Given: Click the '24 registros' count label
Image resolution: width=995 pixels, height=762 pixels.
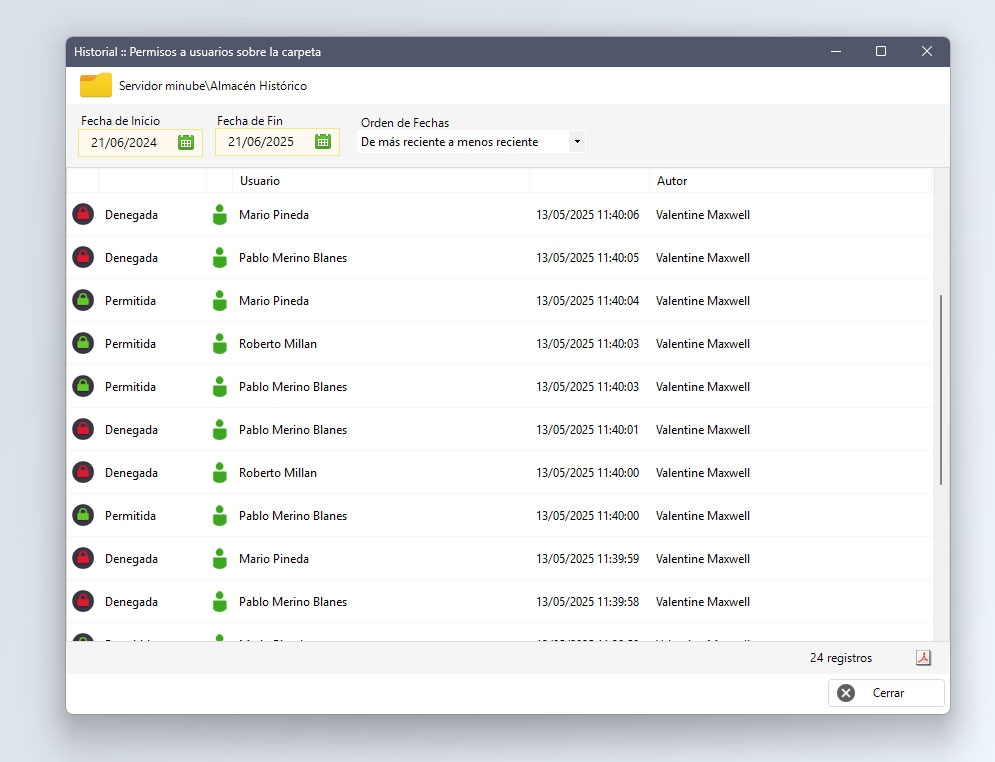Looking at the screenshot, I should (841, 658).
